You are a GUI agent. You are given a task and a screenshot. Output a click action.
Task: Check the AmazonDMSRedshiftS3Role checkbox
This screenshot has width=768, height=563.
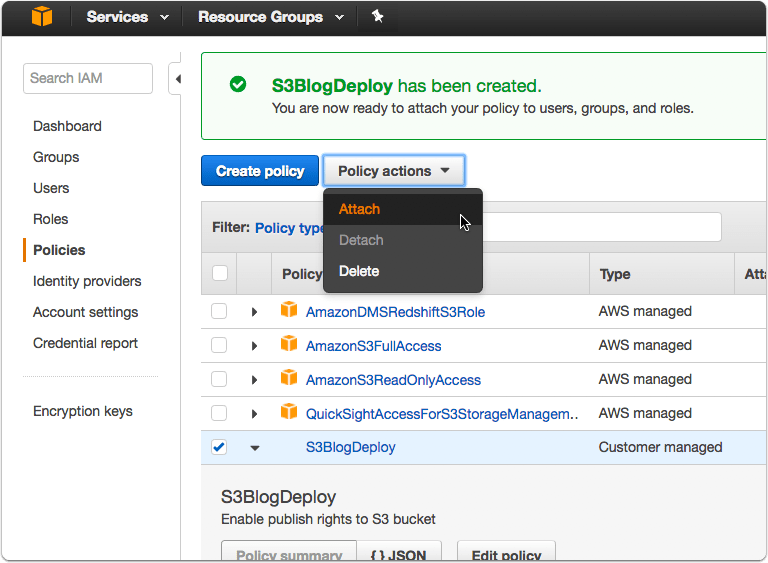[219, 311]
